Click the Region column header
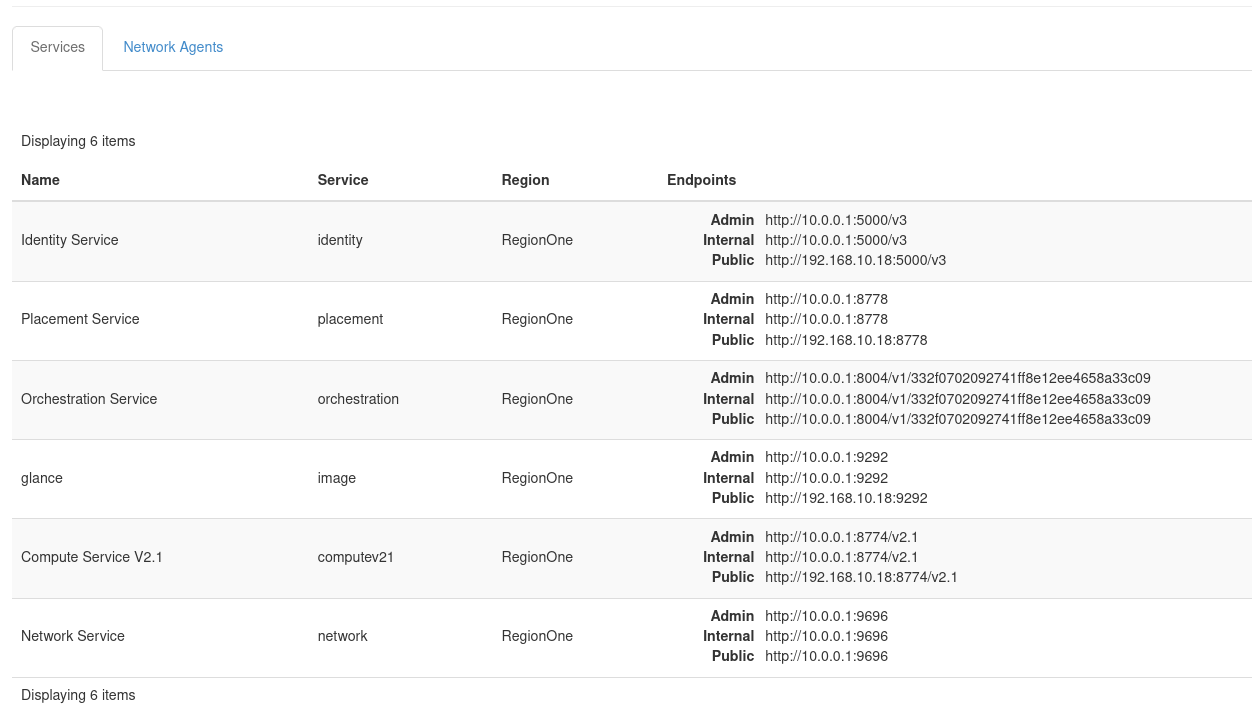The width and height of the screenshot is (1252, 712). (x=525, y=180)
